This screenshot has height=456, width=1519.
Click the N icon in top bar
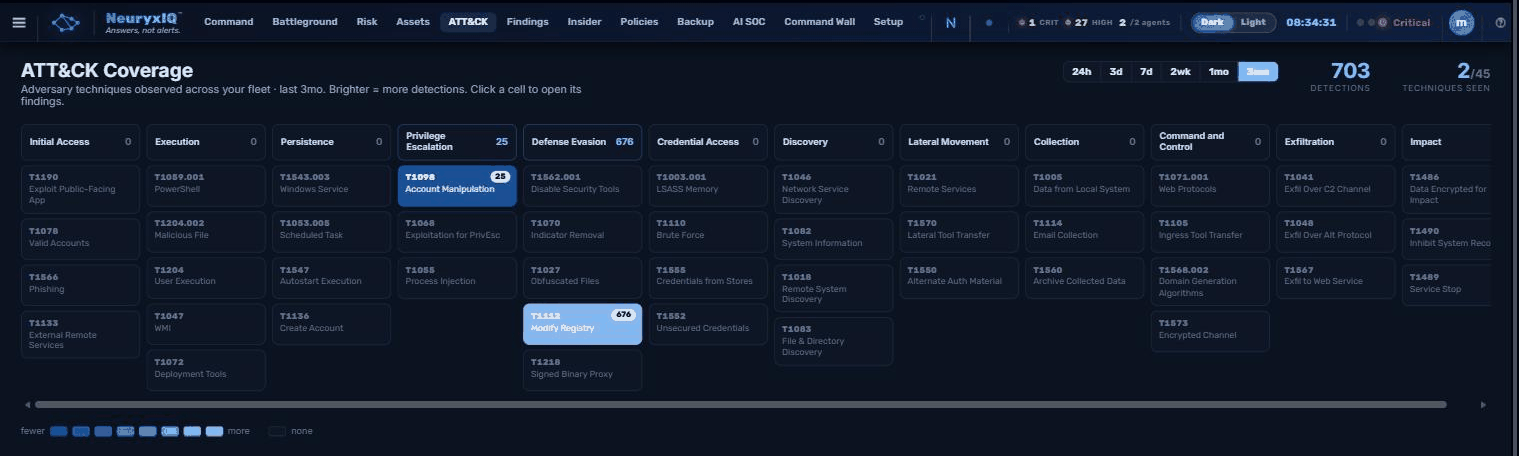pyautogui.click(x=950, y=22)
